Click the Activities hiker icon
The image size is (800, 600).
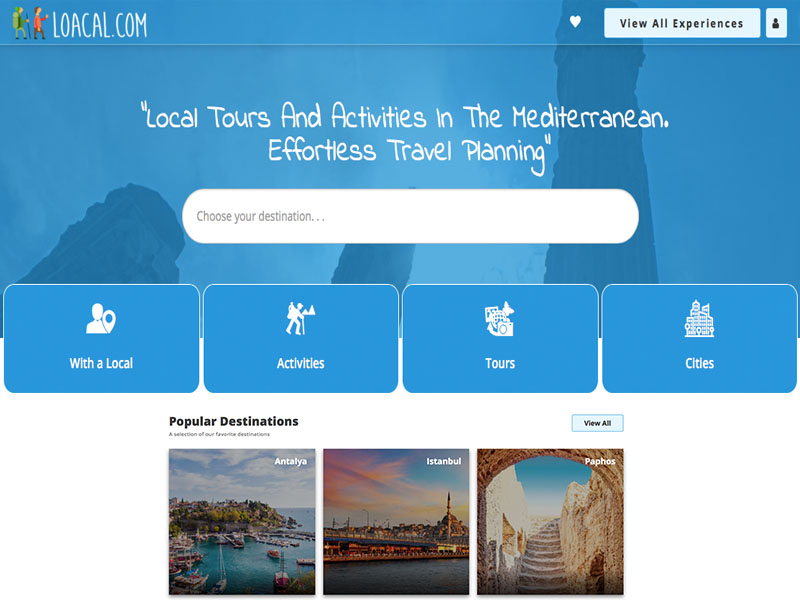pos(300,318)
